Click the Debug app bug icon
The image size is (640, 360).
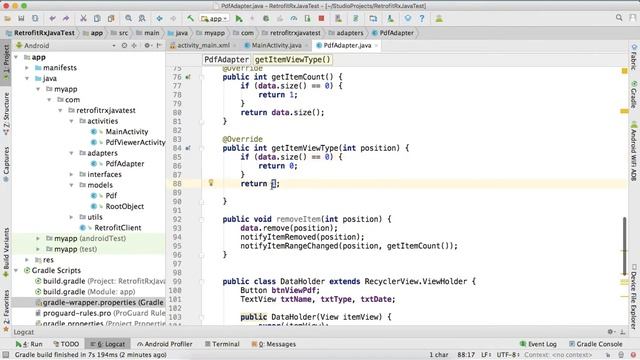[266, 18]
